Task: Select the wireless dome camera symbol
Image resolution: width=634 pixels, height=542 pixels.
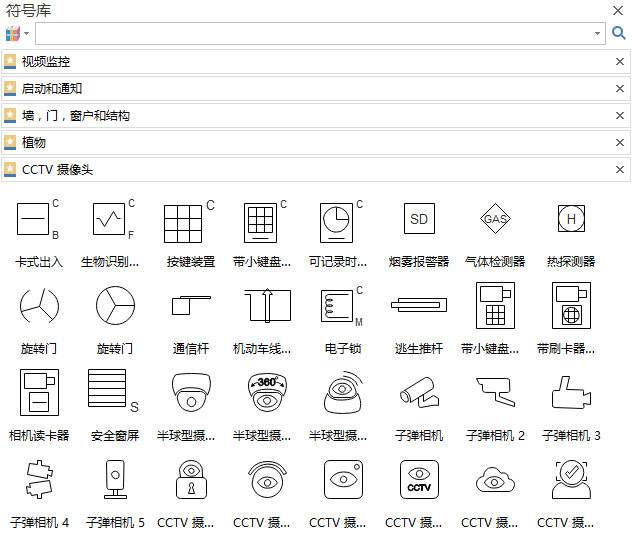Action: click(343, 392)
